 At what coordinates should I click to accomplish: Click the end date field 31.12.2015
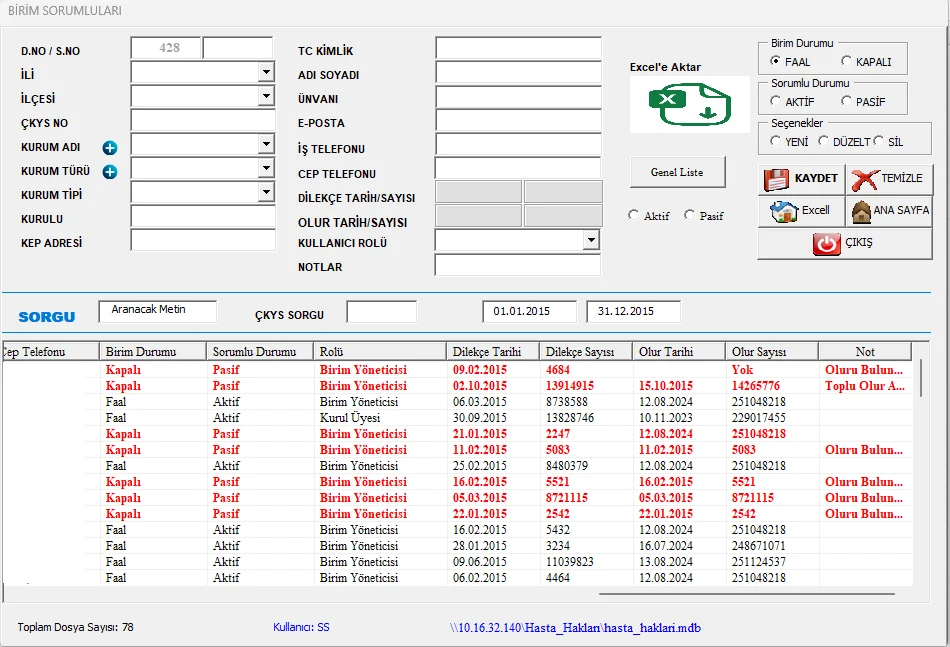pyautogui.click(x=633, y=312)
